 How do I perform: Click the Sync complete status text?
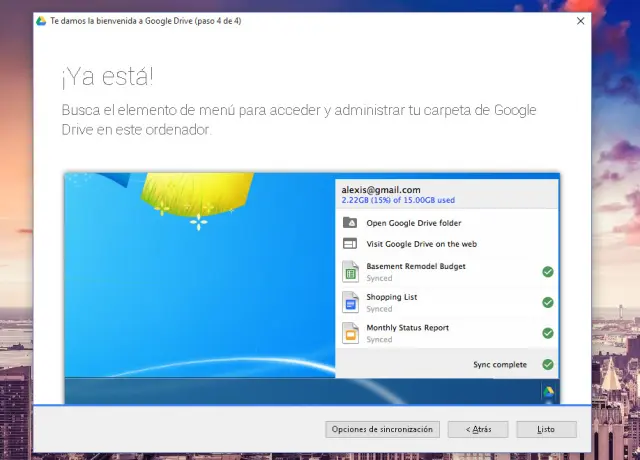point(500,365)
